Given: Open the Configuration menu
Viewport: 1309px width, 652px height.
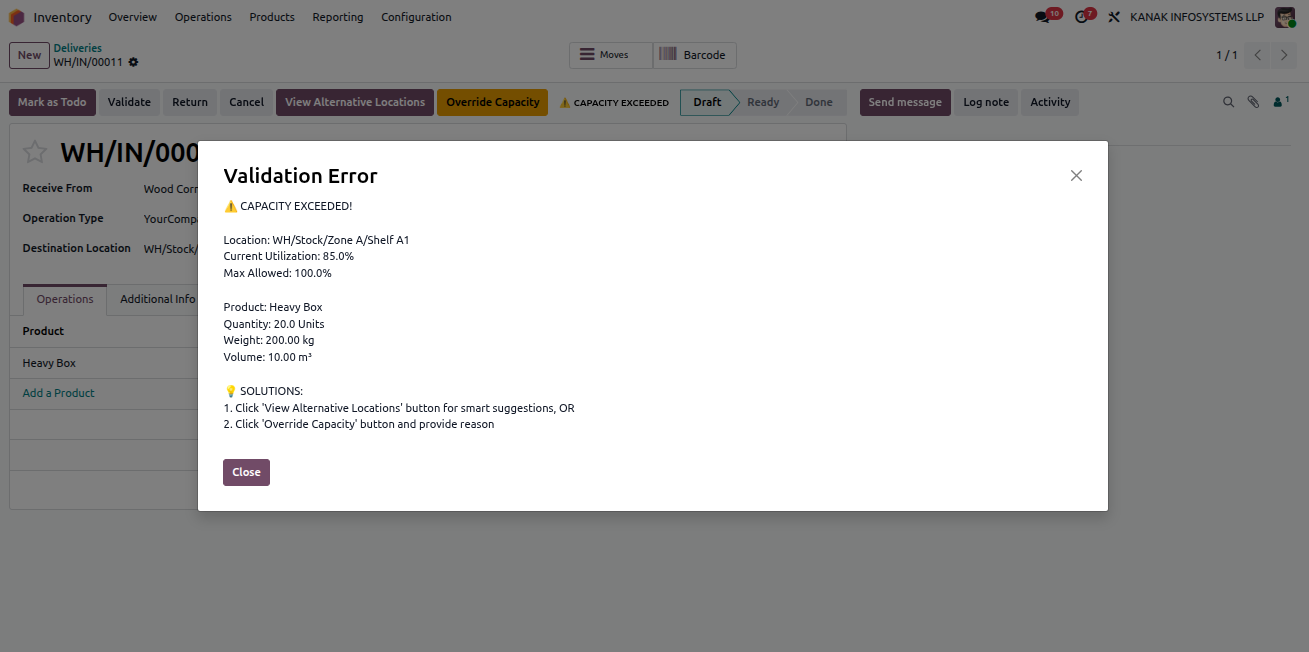Looking at the screenshot, I should (416, 17).
